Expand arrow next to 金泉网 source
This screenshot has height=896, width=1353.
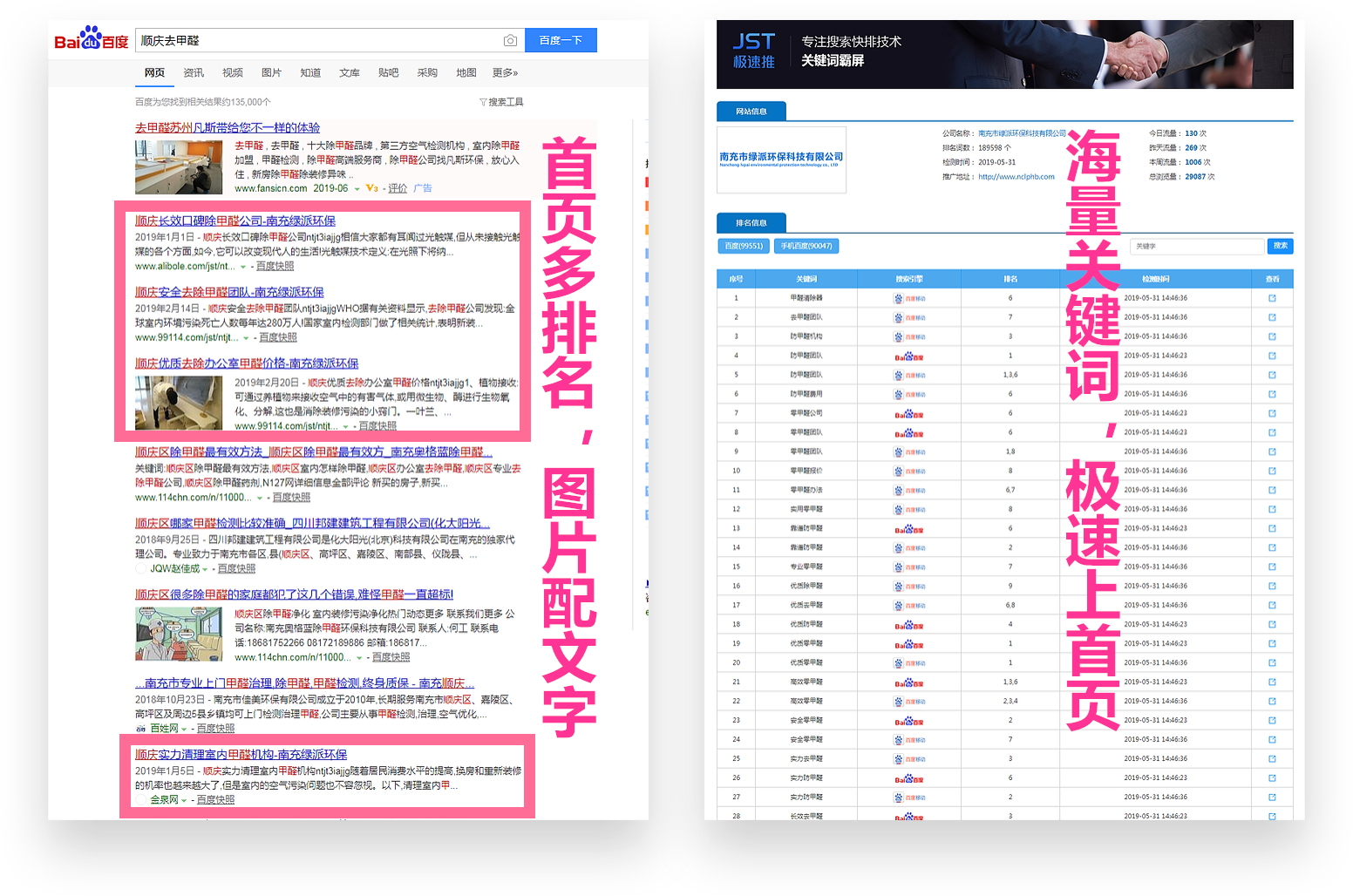[x=184, y=800]
